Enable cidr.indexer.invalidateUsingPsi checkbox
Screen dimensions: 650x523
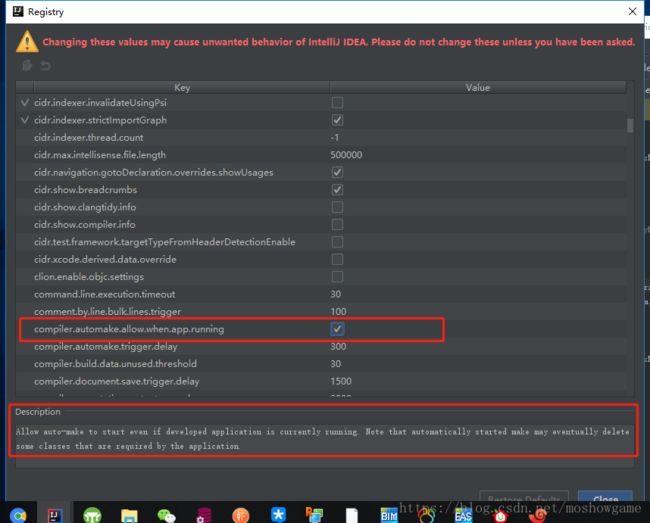(x=337, y=102)
